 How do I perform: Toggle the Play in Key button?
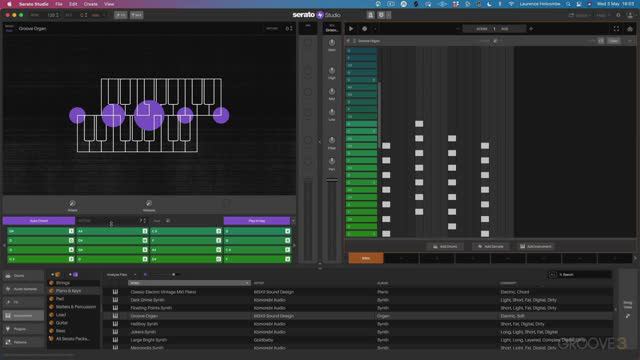click(257, 221)
